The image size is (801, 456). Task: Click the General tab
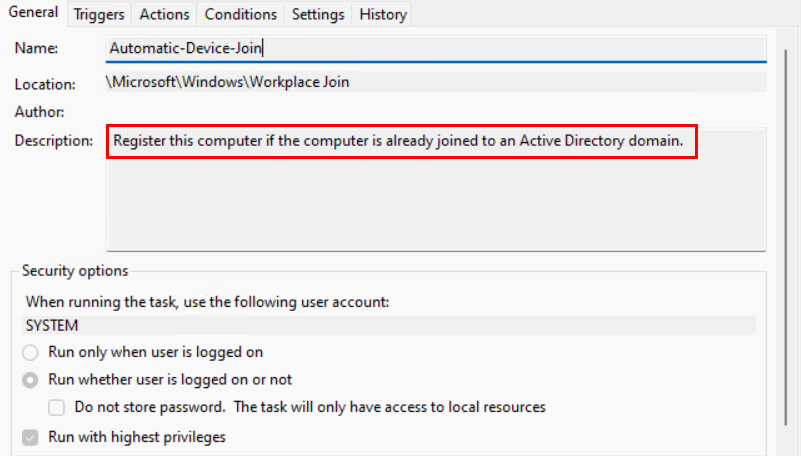tap(33, 13)
